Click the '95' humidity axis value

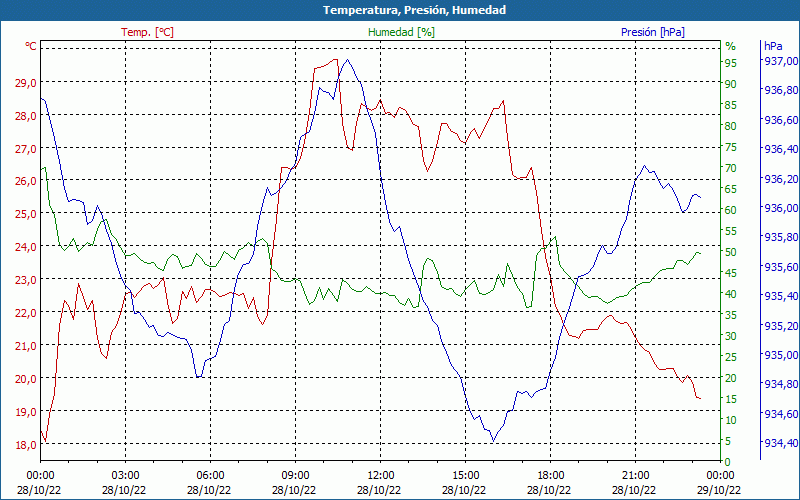[x=731, y=63]
